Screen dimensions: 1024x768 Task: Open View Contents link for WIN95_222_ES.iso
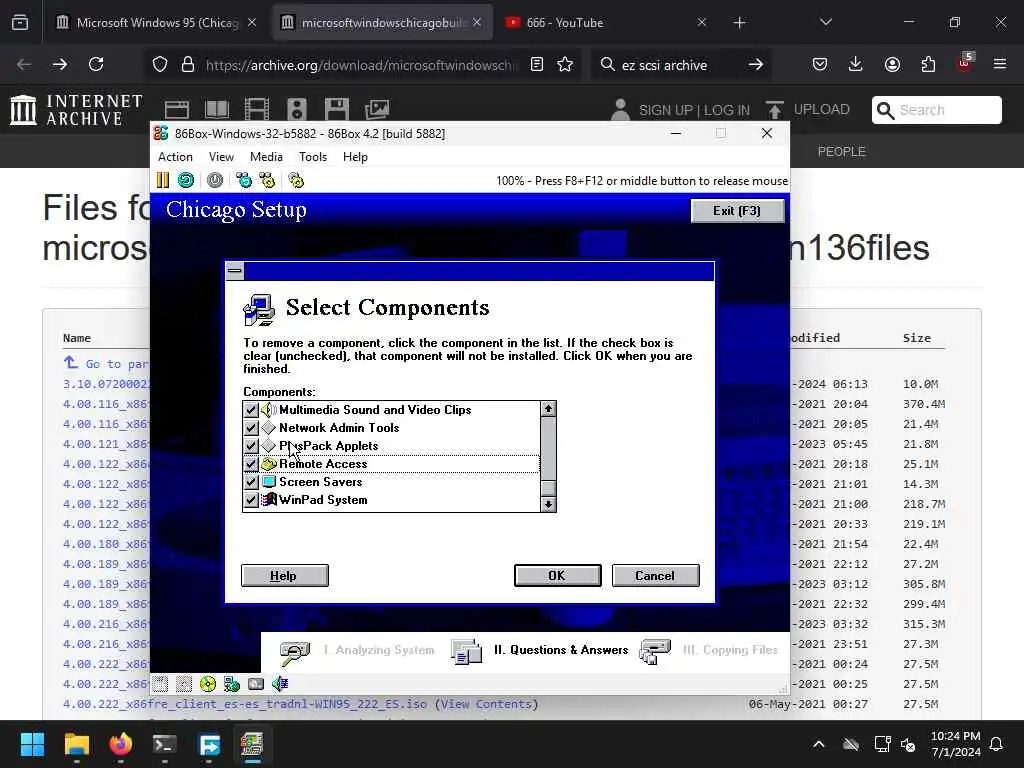[487, 704]
